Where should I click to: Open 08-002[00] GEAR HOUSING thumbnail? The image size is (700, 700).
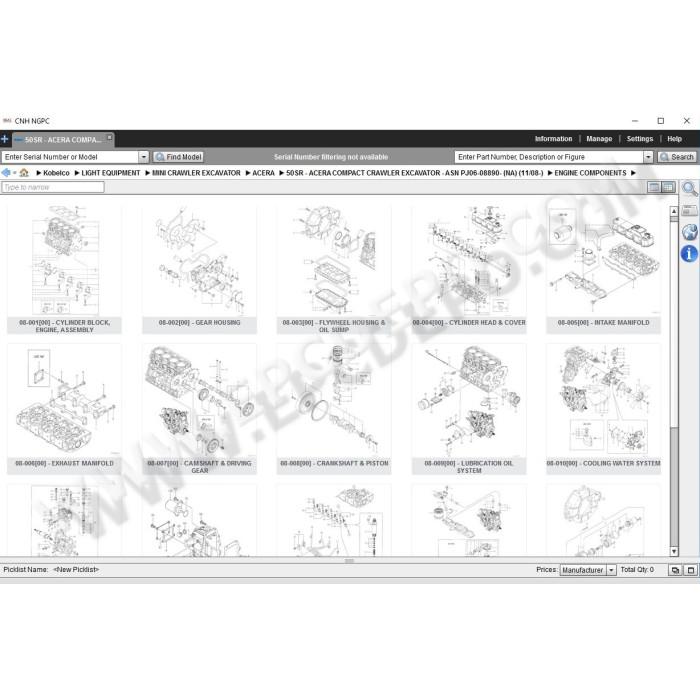tap(200, 269)
